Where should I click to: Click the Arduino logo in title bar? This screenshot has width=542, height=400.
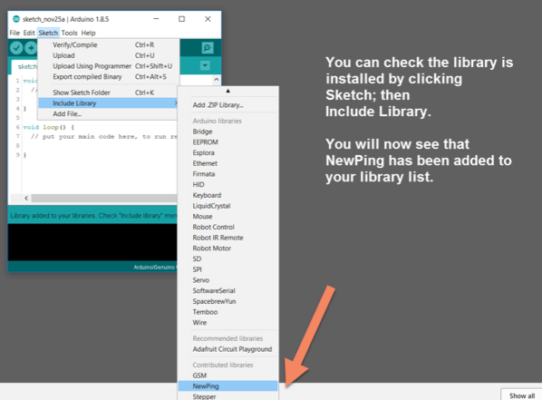(16, 19)
